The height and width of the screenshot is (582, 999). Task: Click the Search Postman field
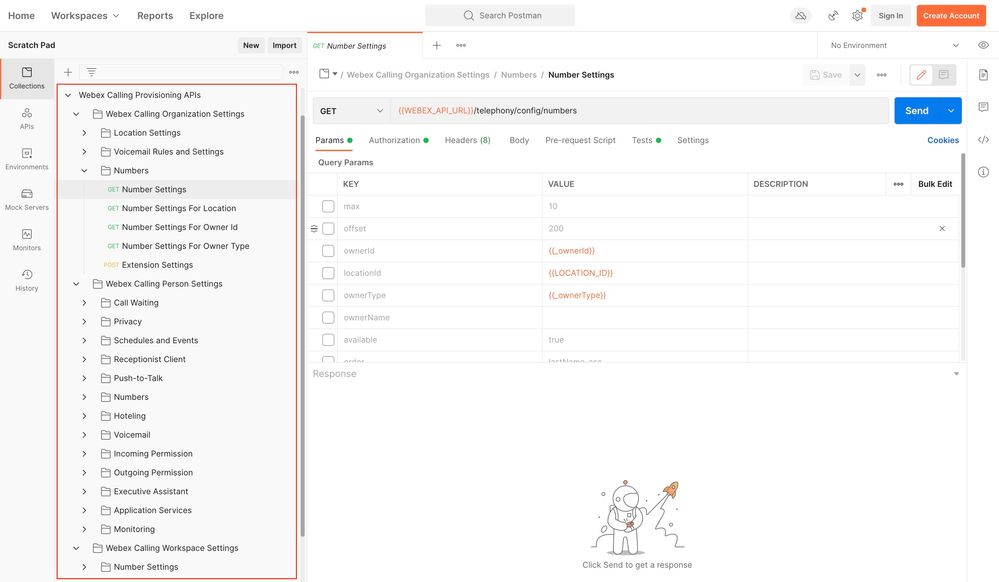(x=500, y=15)
